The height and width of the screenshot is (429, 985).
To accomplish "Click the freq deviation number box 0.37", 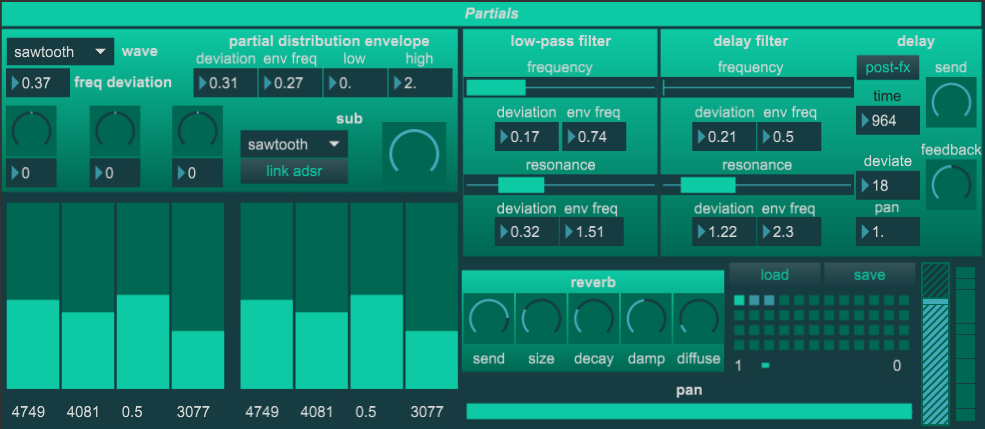I will point(38,82).
